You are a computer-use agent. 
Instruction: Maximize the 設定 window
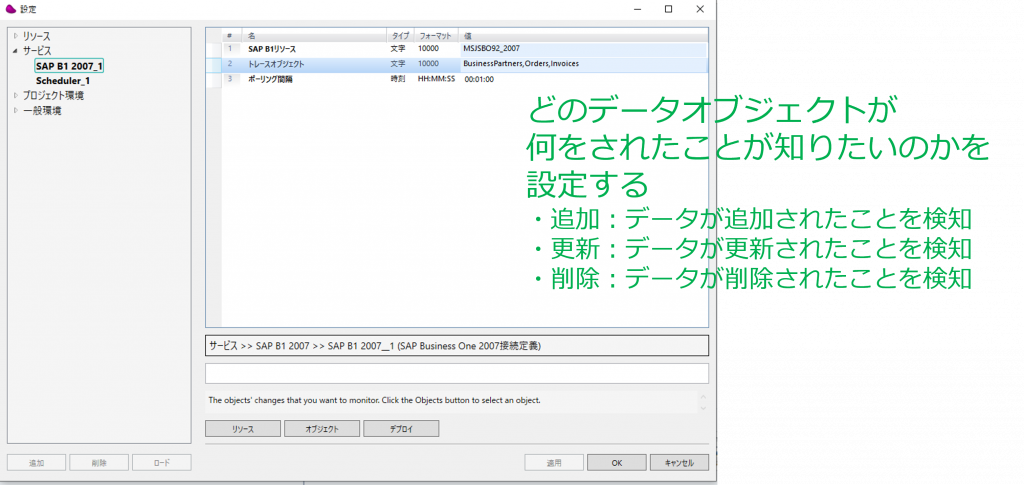click(668, 9)
